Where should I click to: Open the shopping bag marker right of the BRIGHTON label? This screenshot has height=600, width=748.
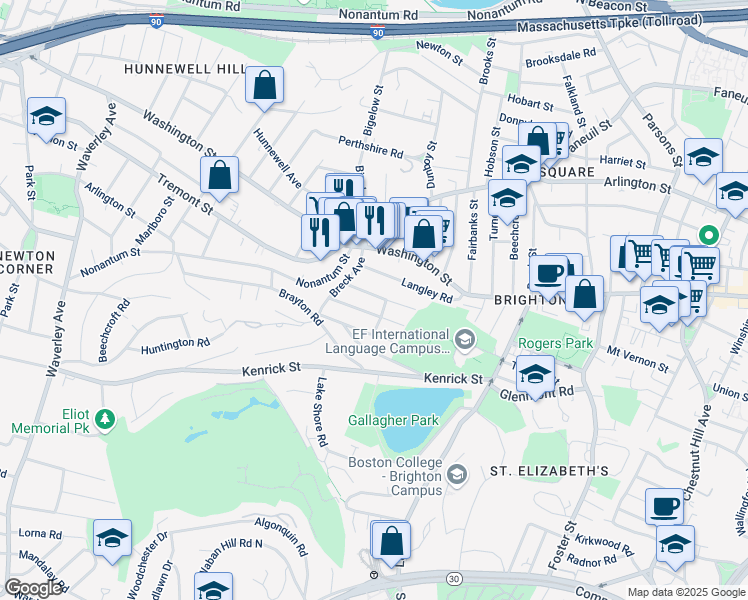pos(584,294)
